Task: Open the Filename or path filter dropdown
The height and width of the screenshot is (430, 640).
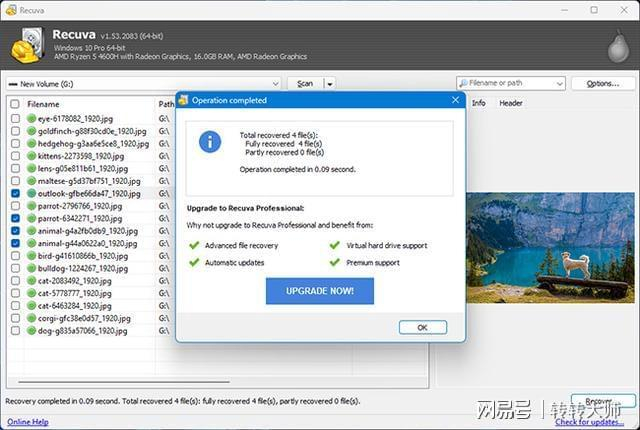Action: click(560, 84)
